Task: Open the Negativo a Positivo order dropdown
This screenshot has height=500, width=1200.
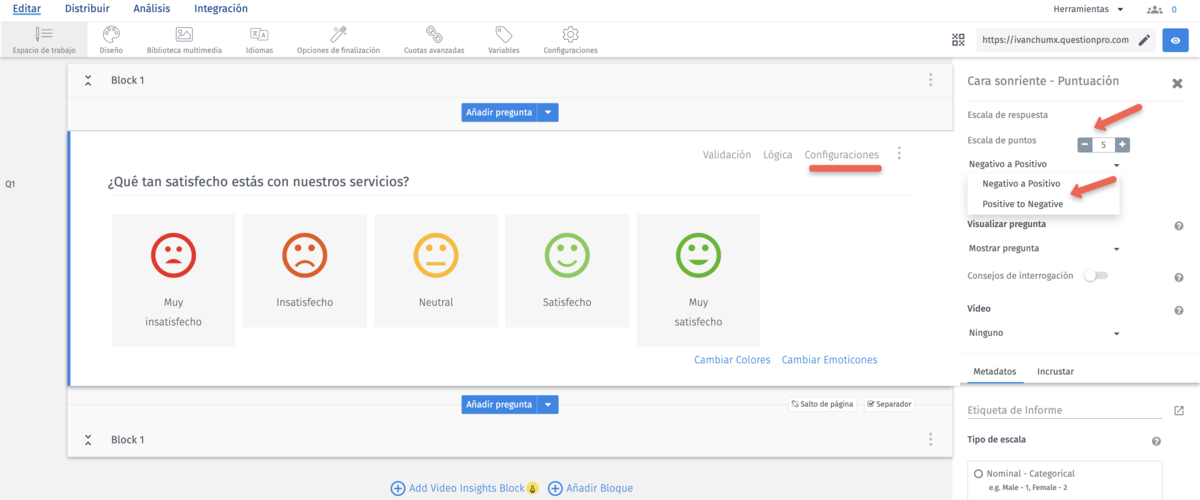Action: pos(1043,163)
